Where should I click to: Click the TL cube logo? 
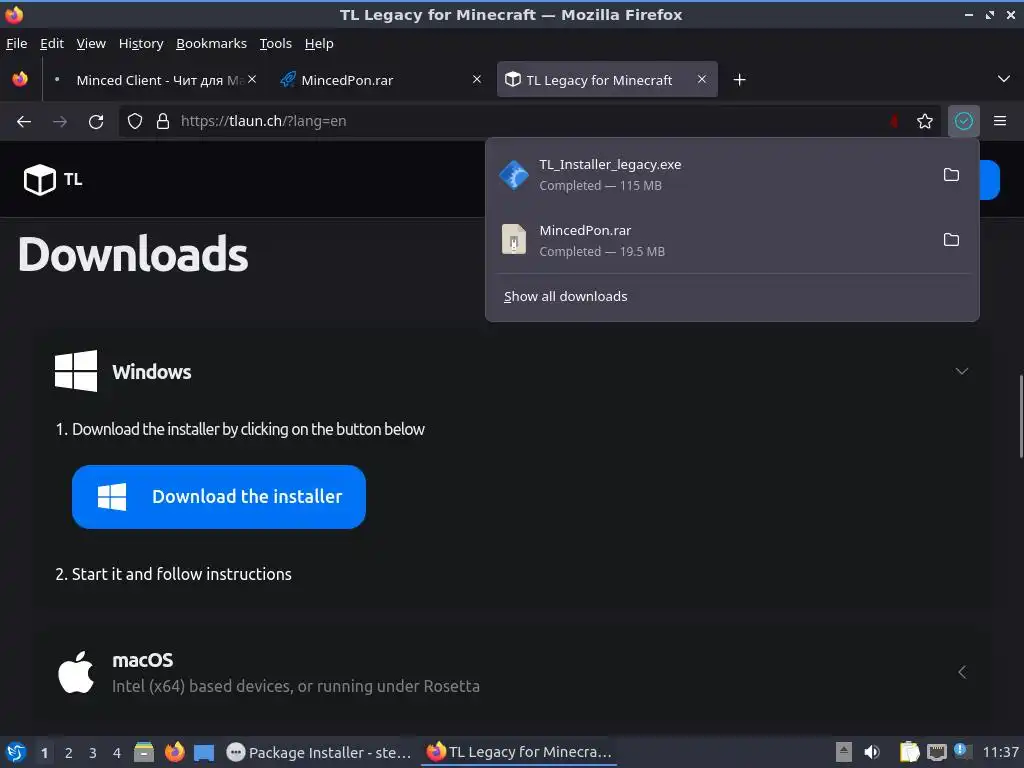tap(40, 180)
